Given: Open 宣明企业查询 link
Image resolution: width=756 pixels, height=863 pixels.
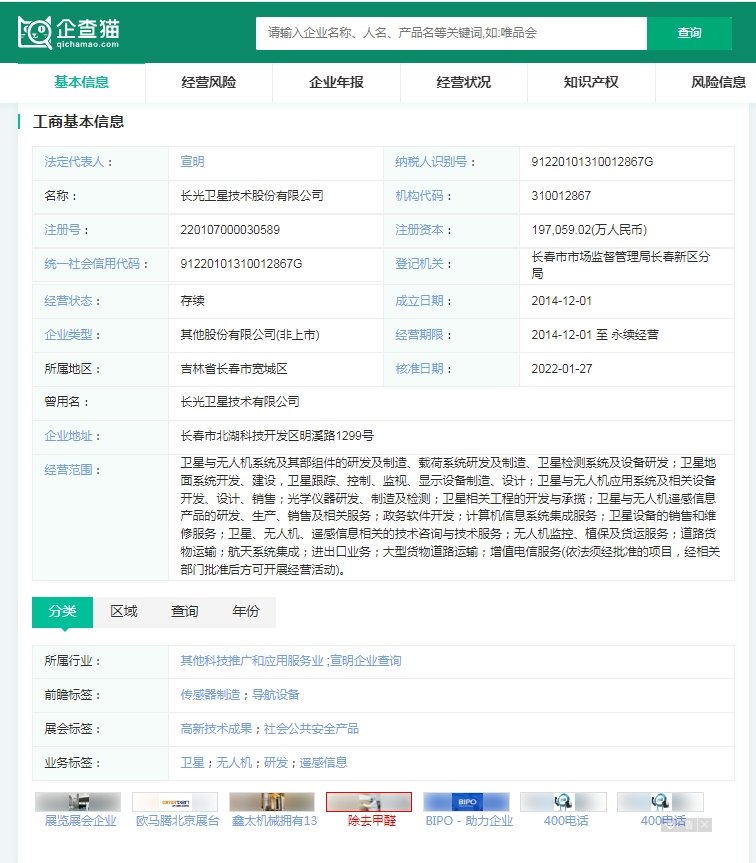Looking at the screenshot, I should [366, 662].
